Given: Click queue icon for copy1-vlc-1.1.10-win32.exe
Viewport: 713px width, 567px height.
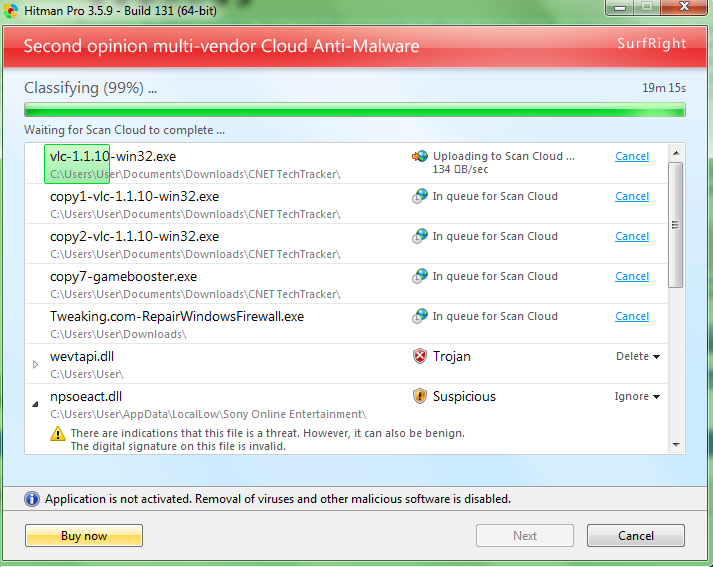Looking at the screenshot, I should (x=420, y=196).
